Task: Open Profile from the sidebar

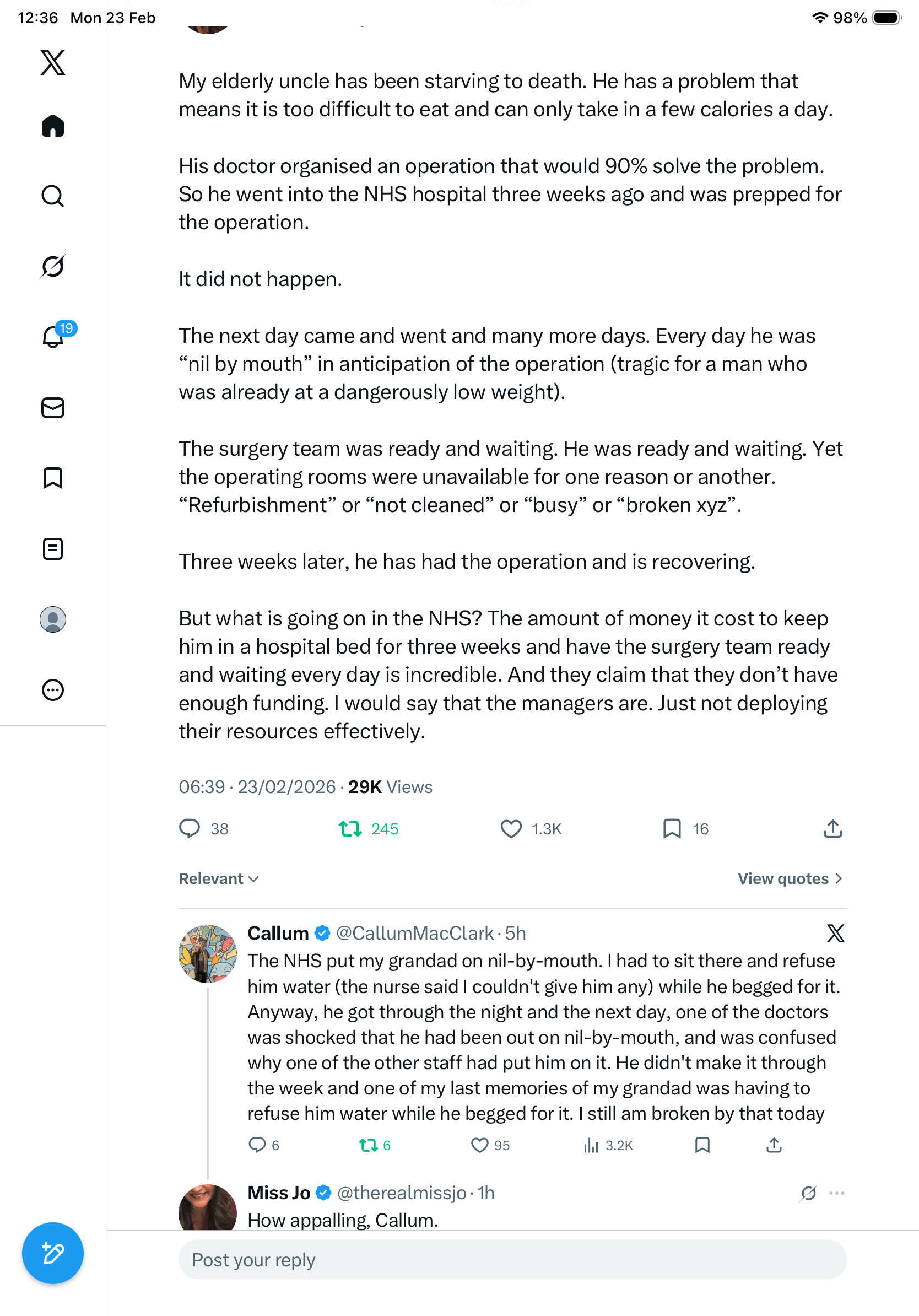Action: click(x=53, y=619)
